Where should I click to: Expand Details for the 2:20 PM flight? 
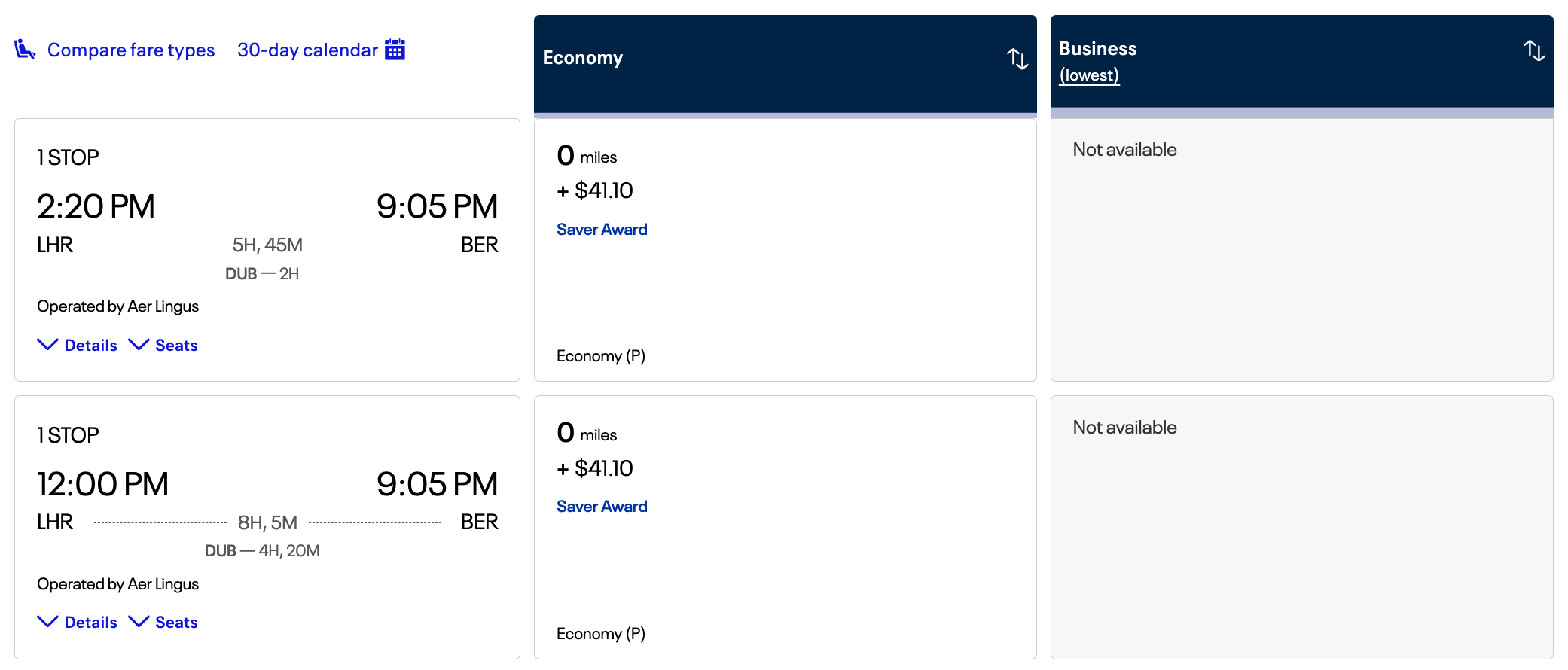[x=78, y=345]
